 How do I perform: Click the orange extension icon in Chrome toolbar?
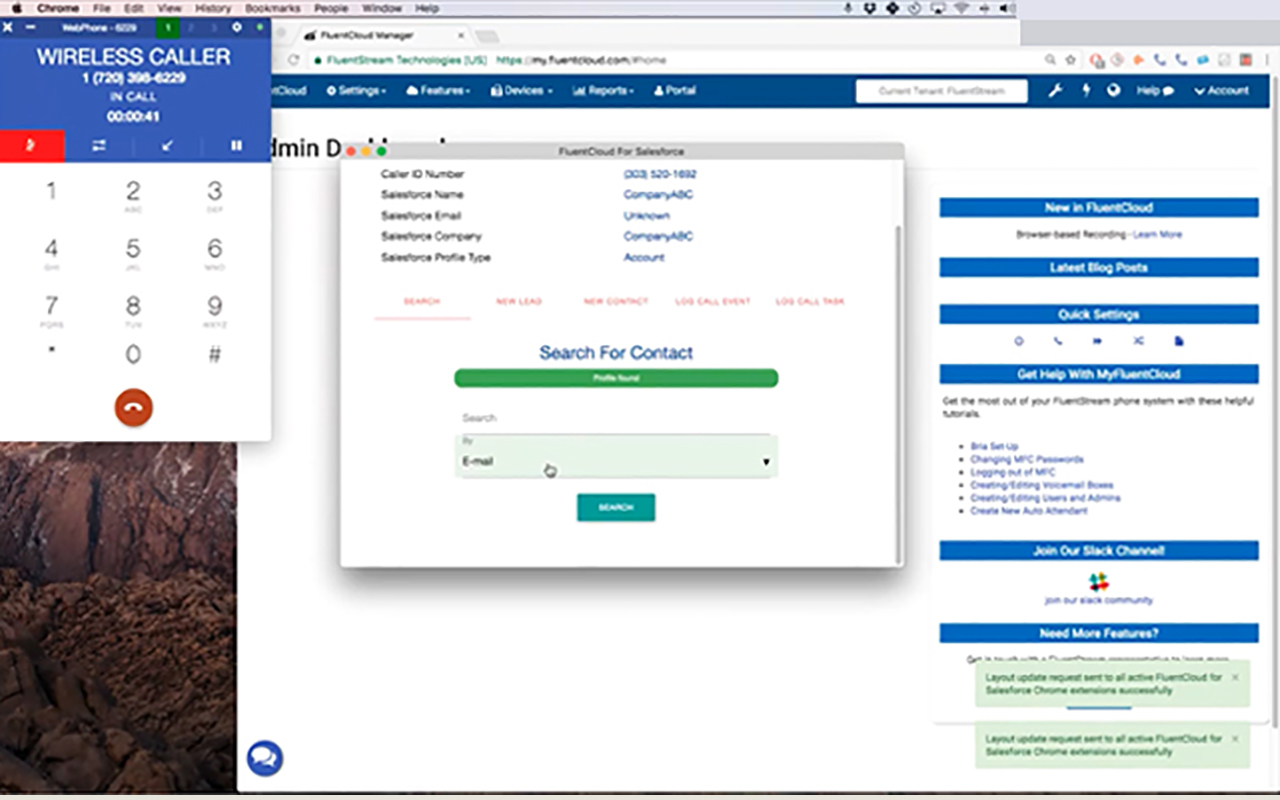tap(1139, 60)
